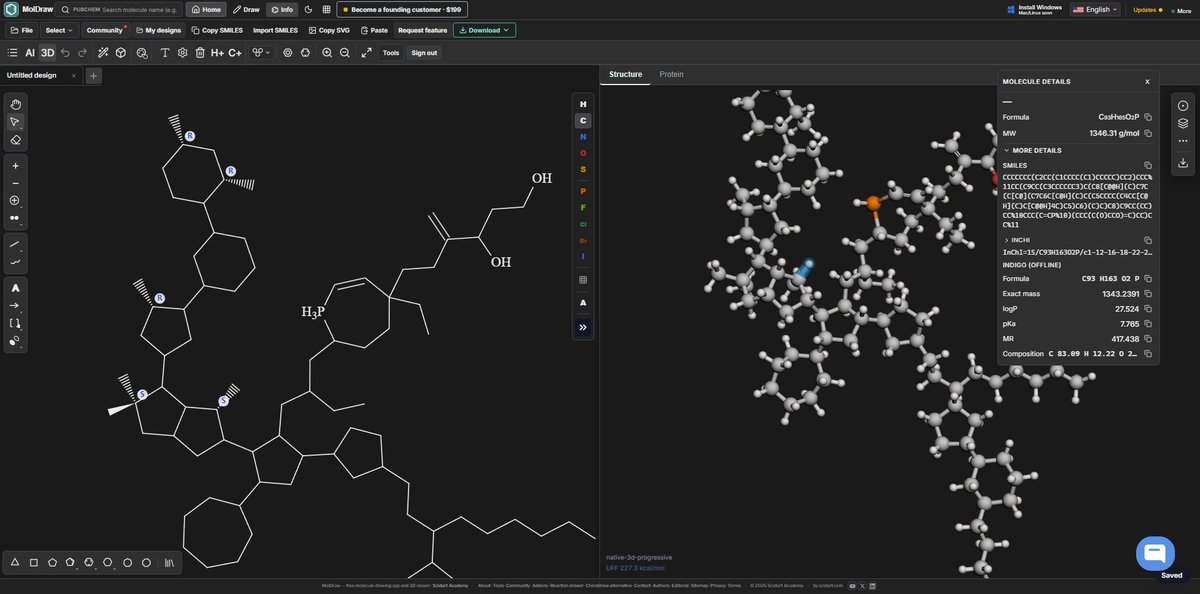Click the Request feature button
1200x594 pixels.
(x=423, y=30)
